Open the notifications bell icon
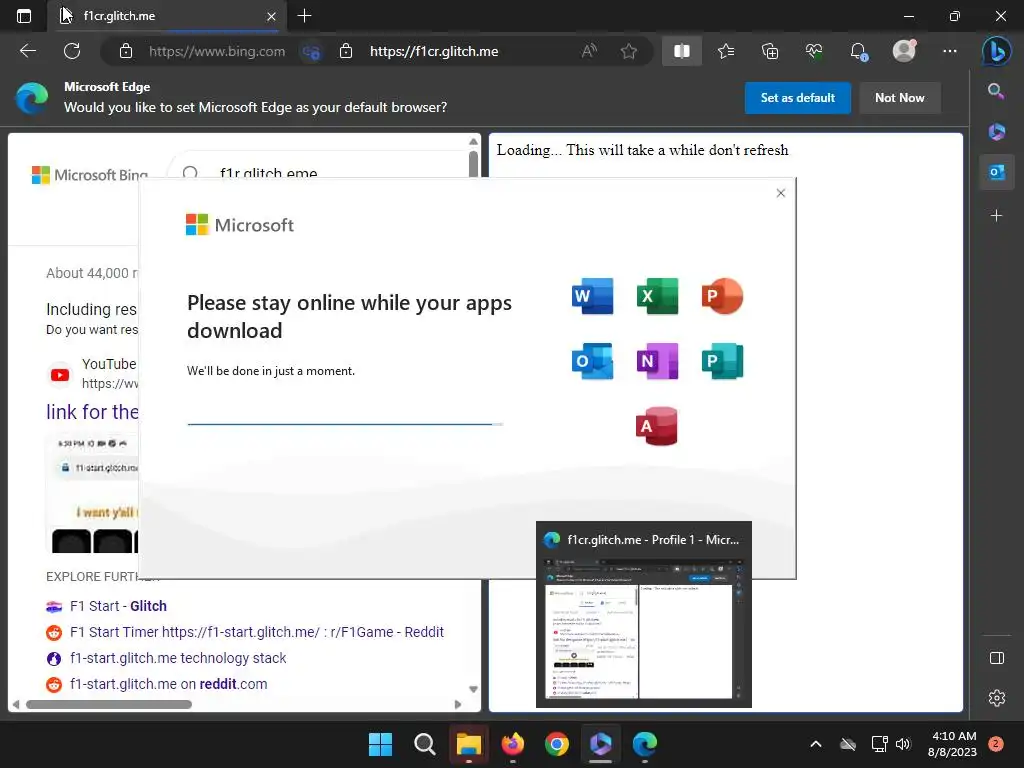Image resolution: width=1024 pixels, height=768 pixels. pos(859,51)
